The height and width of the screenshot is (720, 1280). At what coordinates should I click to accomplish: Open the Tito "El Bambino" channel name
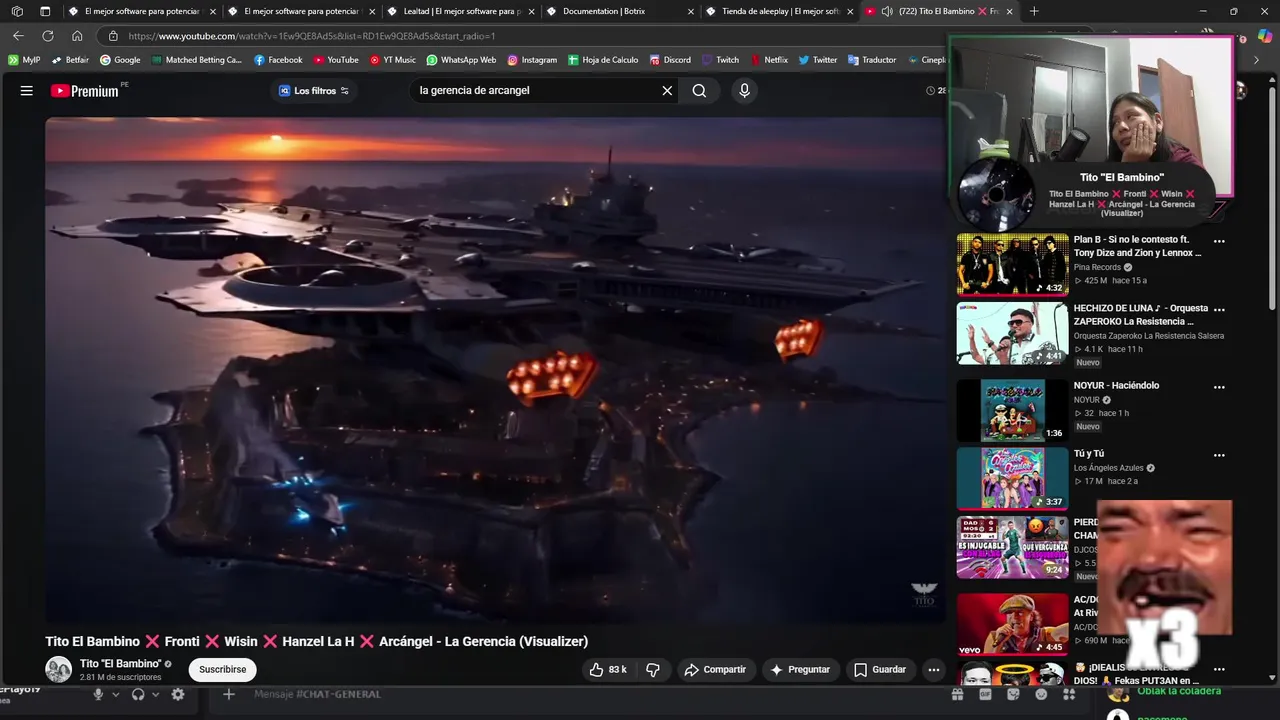[120, 664]
